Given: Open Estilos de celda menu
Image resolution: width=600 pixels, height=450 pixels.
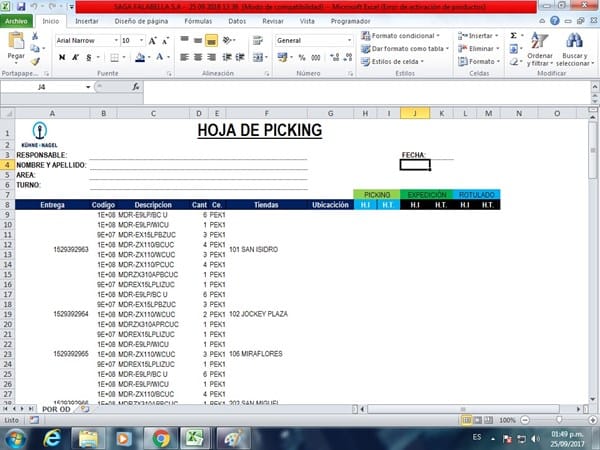Looking at the screenshot, I should tap(393, 61).
